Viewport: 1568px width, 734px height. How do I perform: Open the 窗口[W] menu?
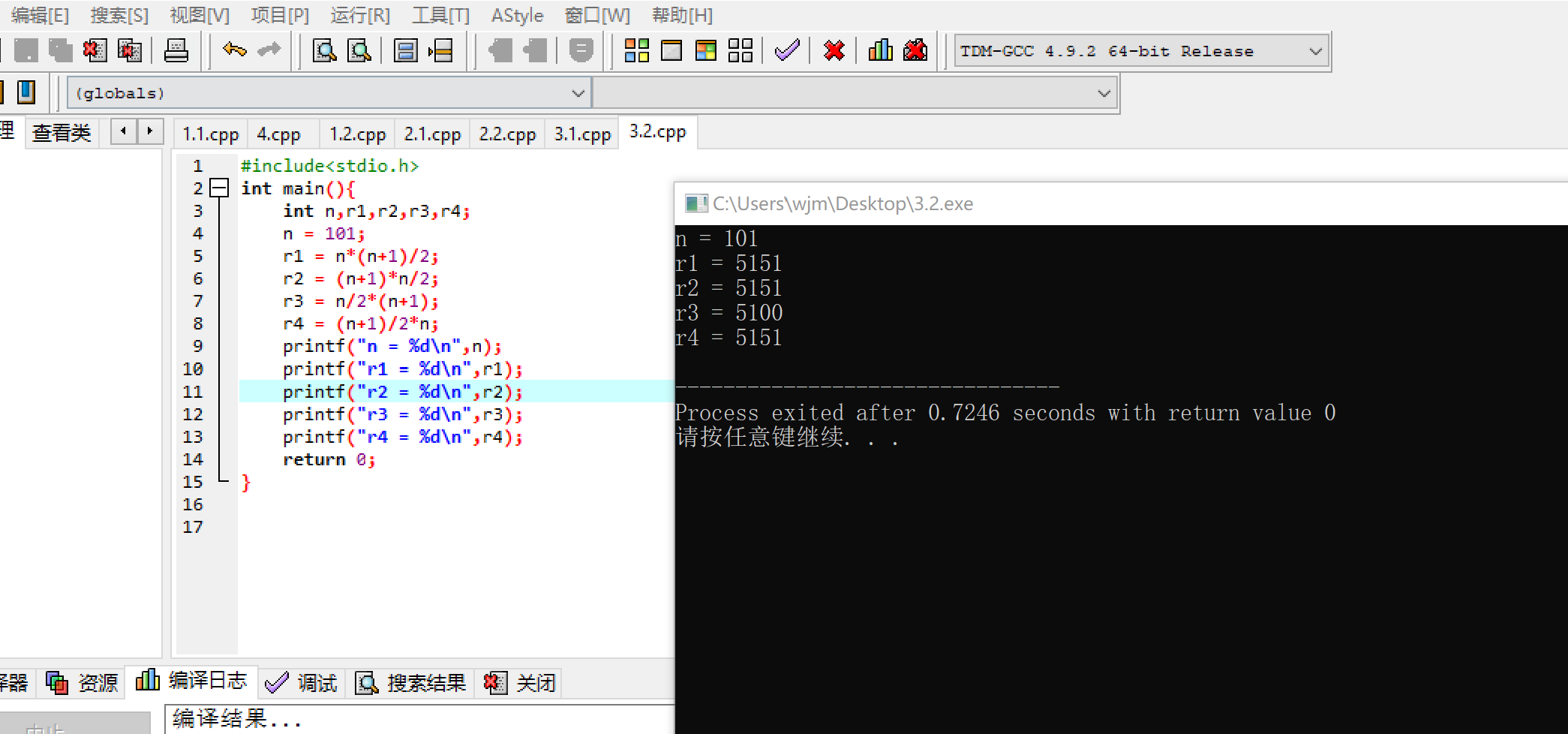coord(597,15)
